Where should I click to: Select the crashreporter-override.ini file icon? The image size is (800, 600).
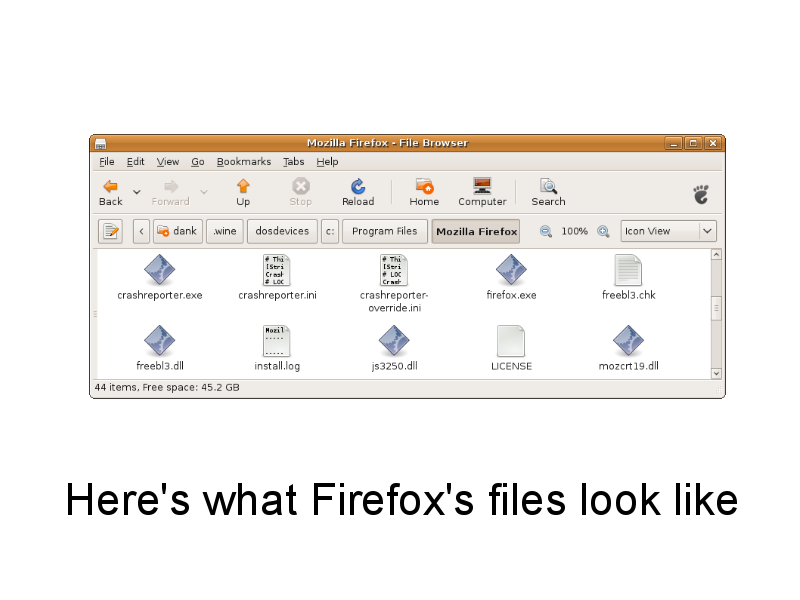[x=394, y=270]
